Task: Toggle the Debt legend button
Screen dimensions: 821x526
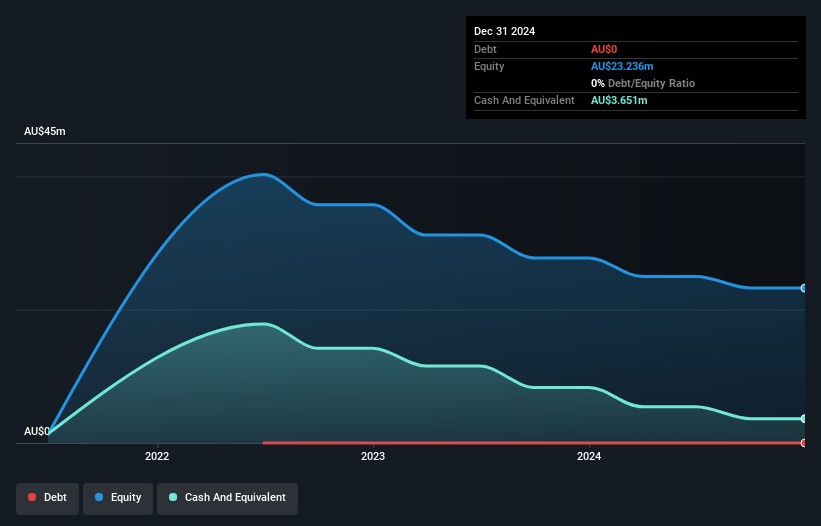Action: pos(47,498)
